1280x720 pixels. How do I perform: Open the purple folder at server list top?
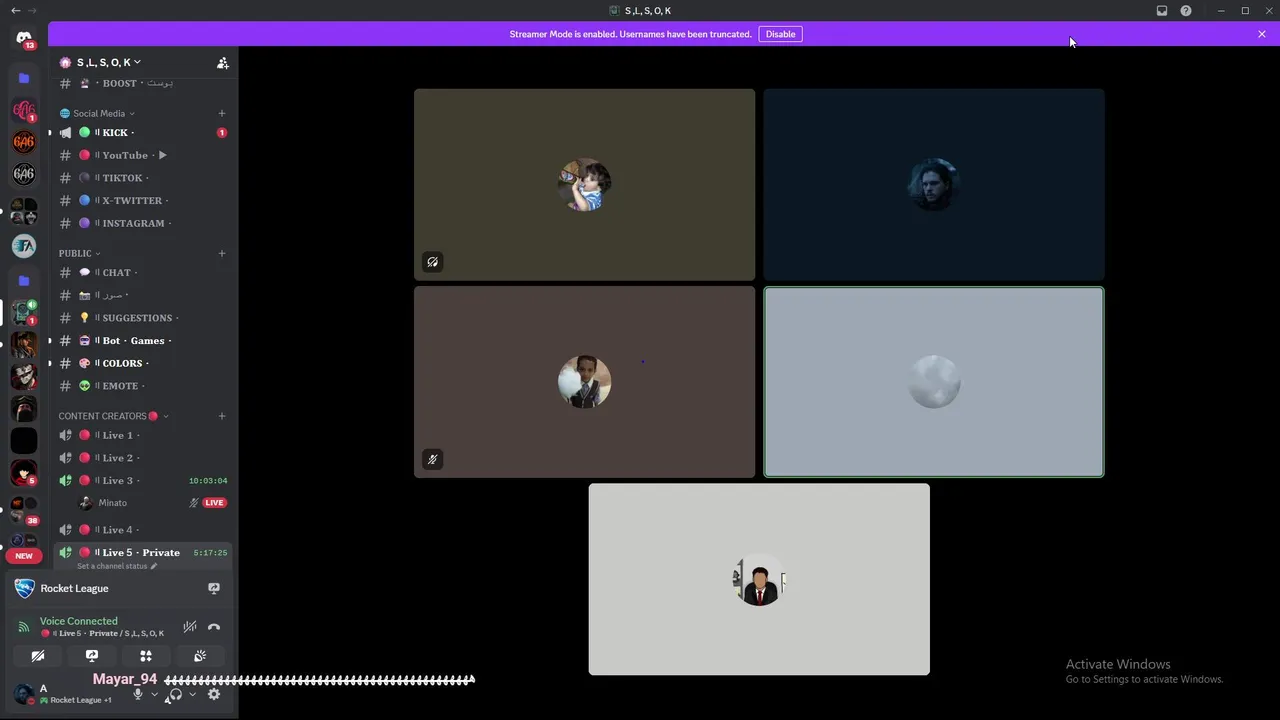point(24,78)
